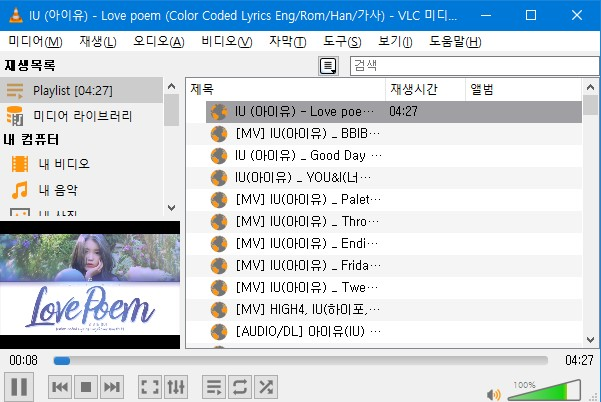Toggle loop repeat mode
Screen dimensions: 601x402
coord(240,387)
